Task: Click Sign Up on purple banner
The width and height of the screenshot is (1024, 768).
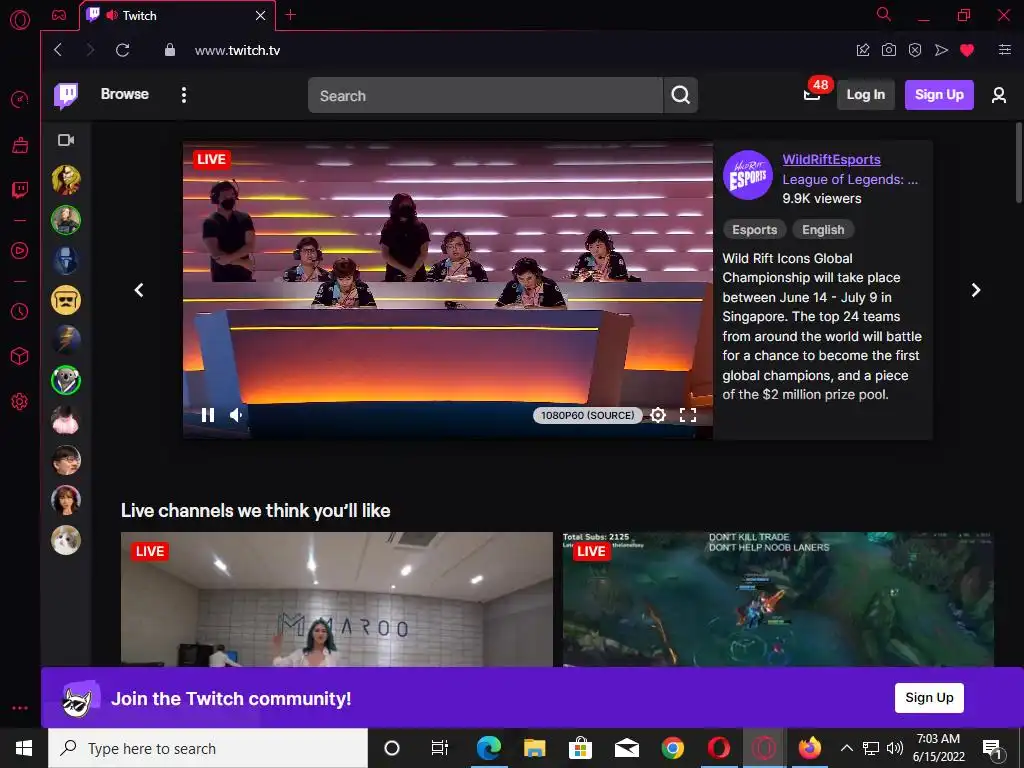Action: pyautogui.click(x=929, y=697)
